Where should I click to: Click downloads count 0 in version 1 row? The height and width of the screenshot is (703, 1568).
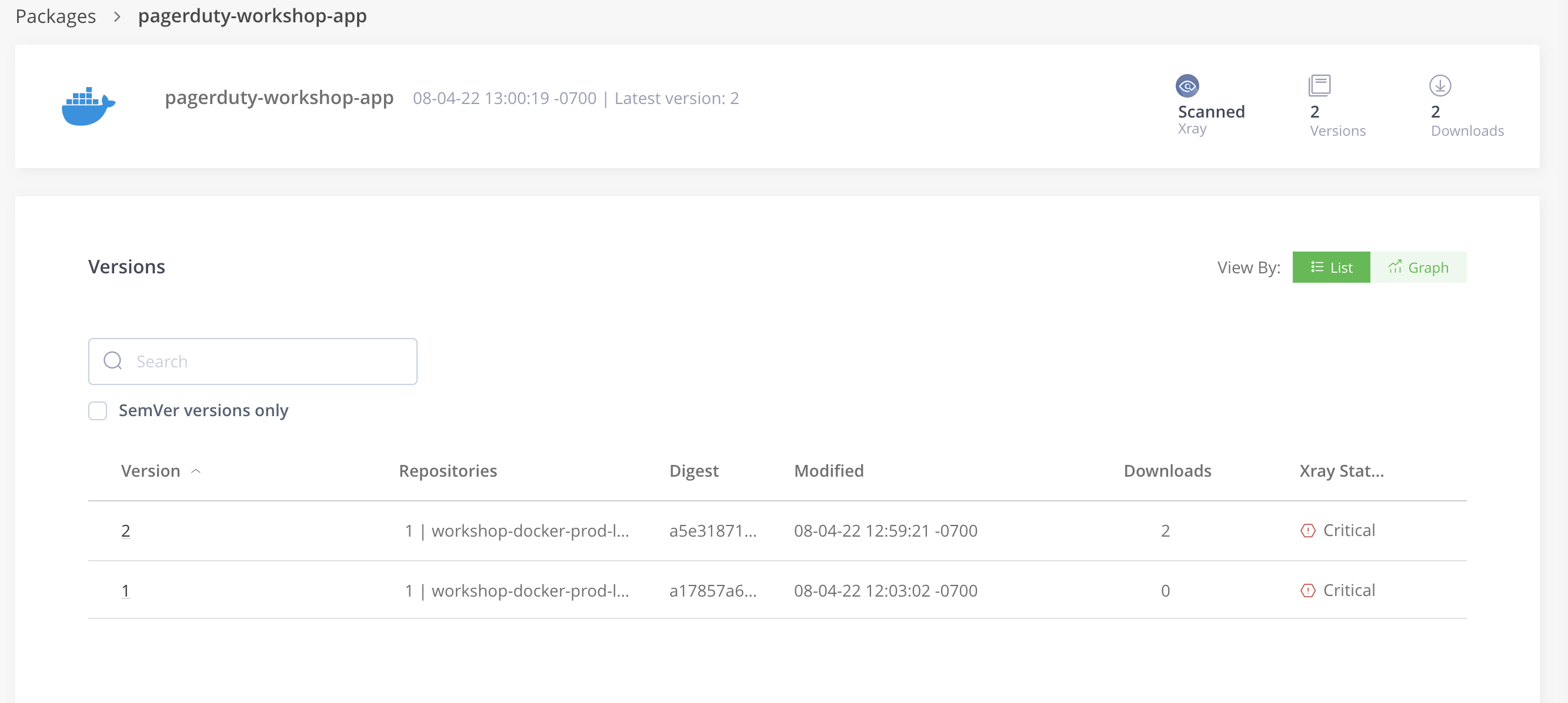pyautogui.click(x=1165, y=590)
